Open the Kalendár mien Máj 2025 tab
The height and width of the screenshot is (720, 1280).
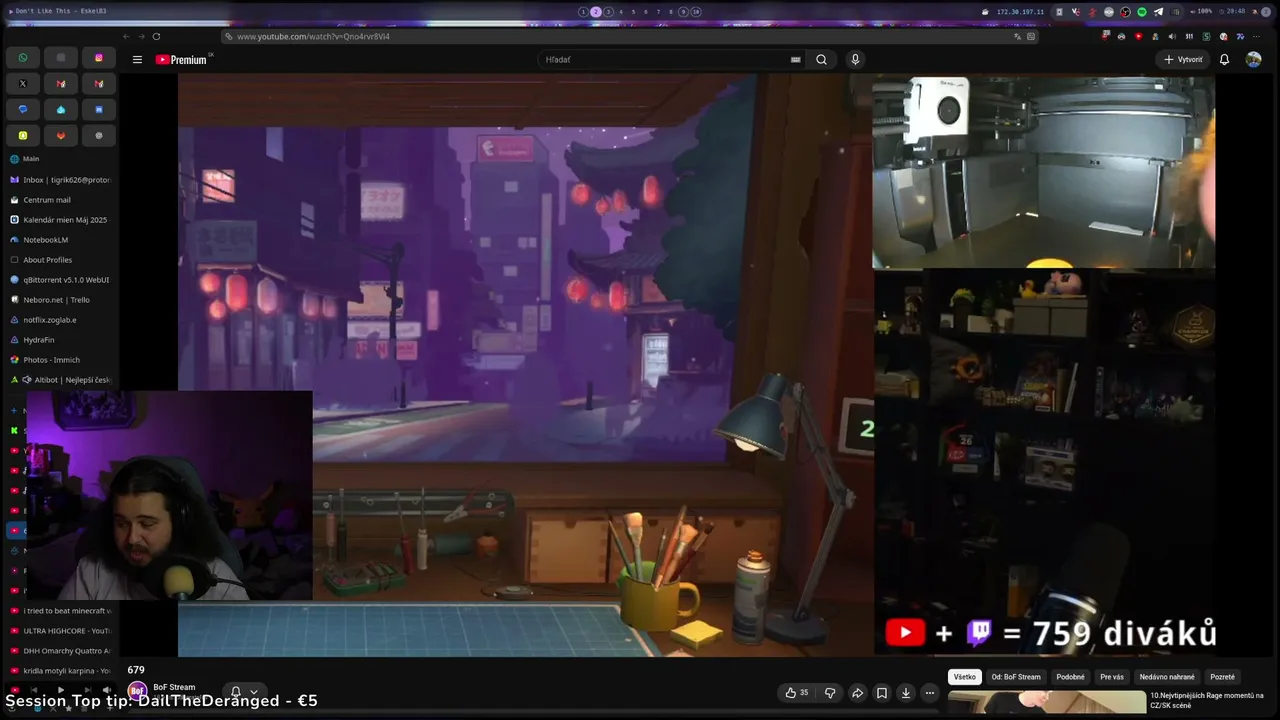tap(61, 220)
